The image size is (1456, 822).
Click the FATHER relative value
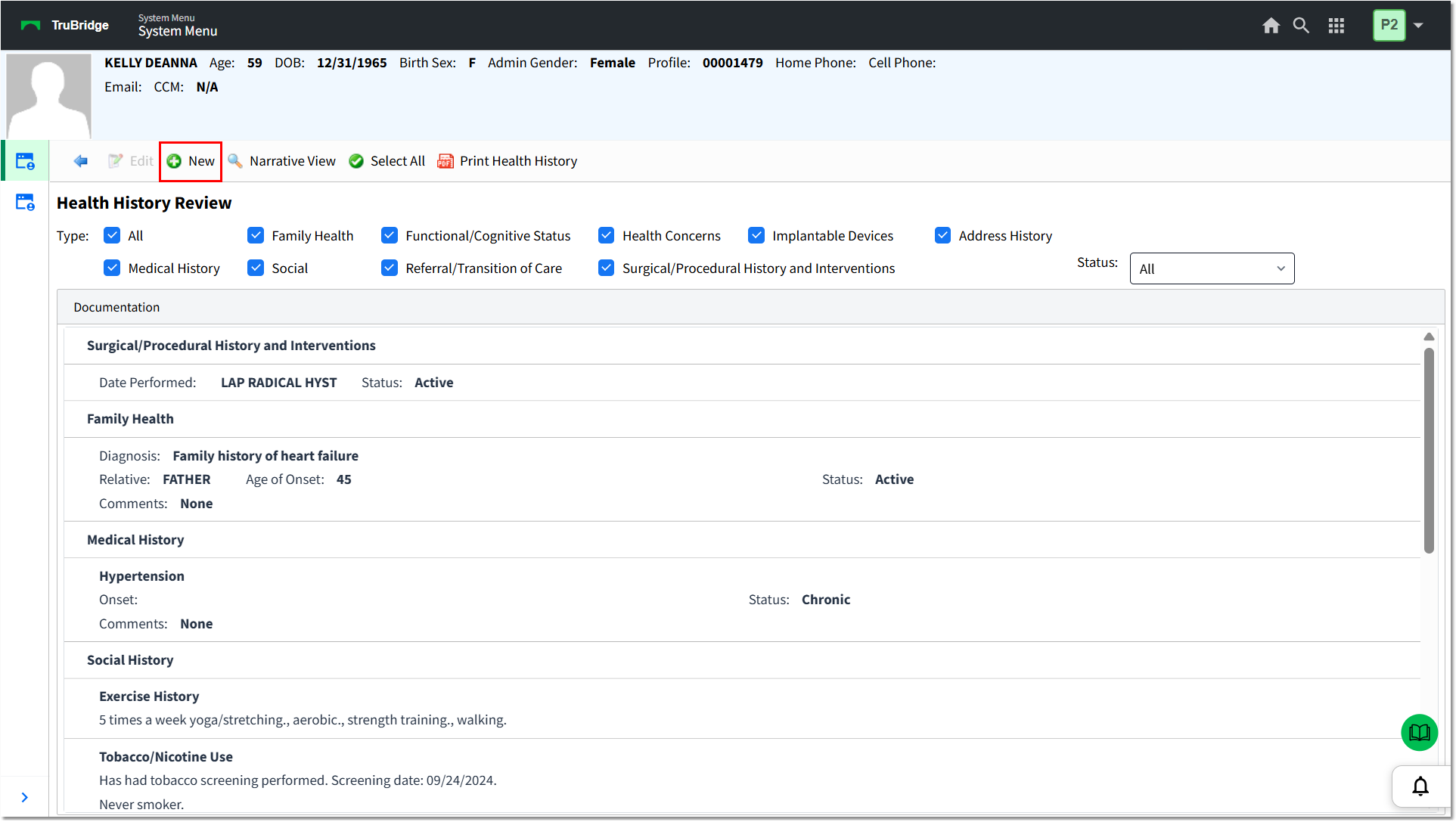[186, 479]
